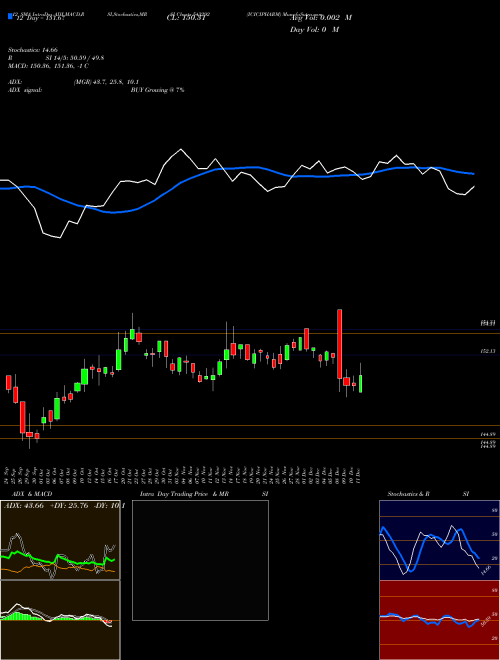The width and height of the screenshot is (500, 660).
Task: Click the 'ADX signal:' label
Action: point(25,90)
